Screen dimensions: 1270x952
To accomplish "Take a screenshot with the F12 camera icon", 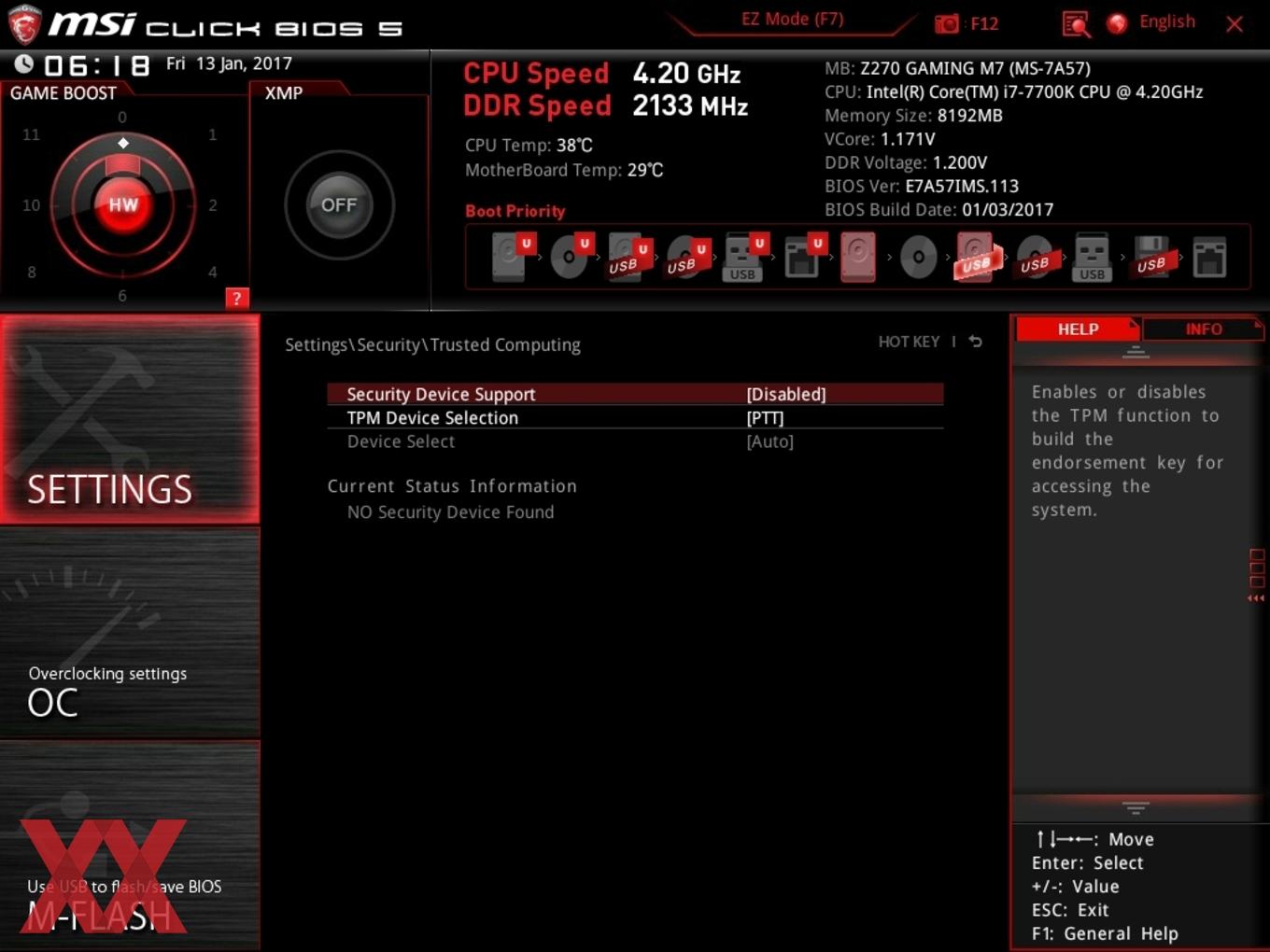I will click(947, 23).
